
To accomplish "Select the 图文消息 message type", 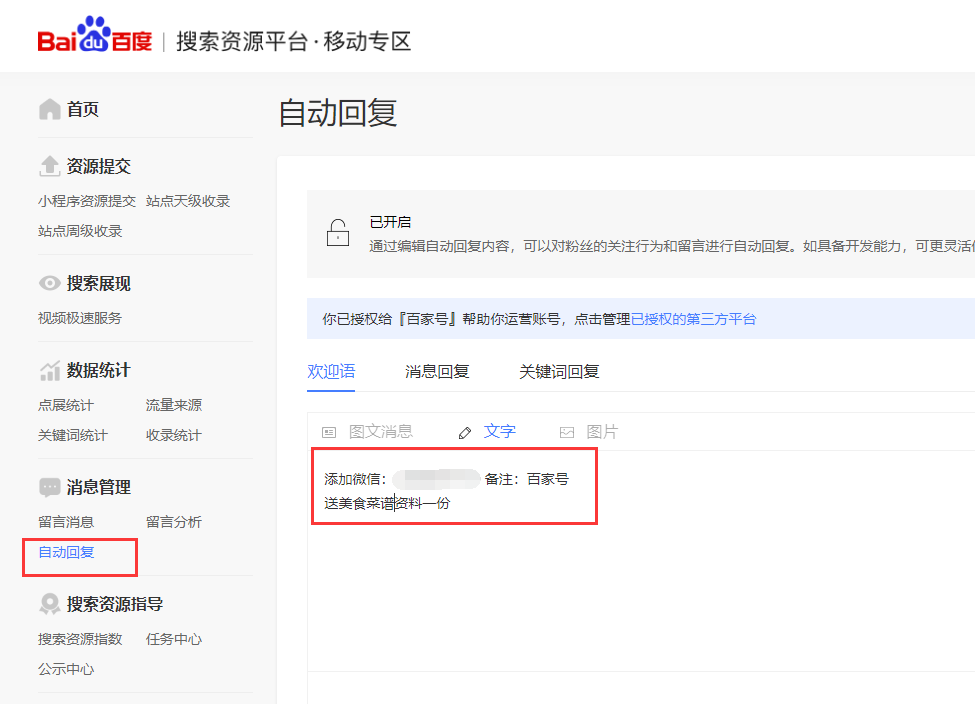I will click(368, 432).
